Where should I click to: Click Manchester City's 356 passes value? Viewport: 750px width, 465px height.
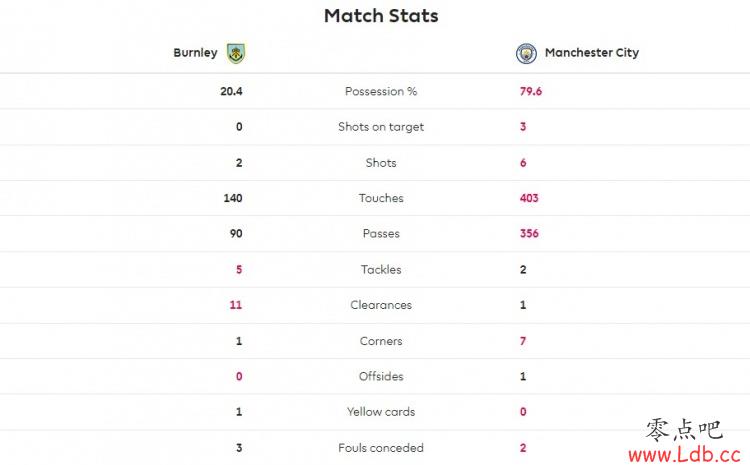529,233
